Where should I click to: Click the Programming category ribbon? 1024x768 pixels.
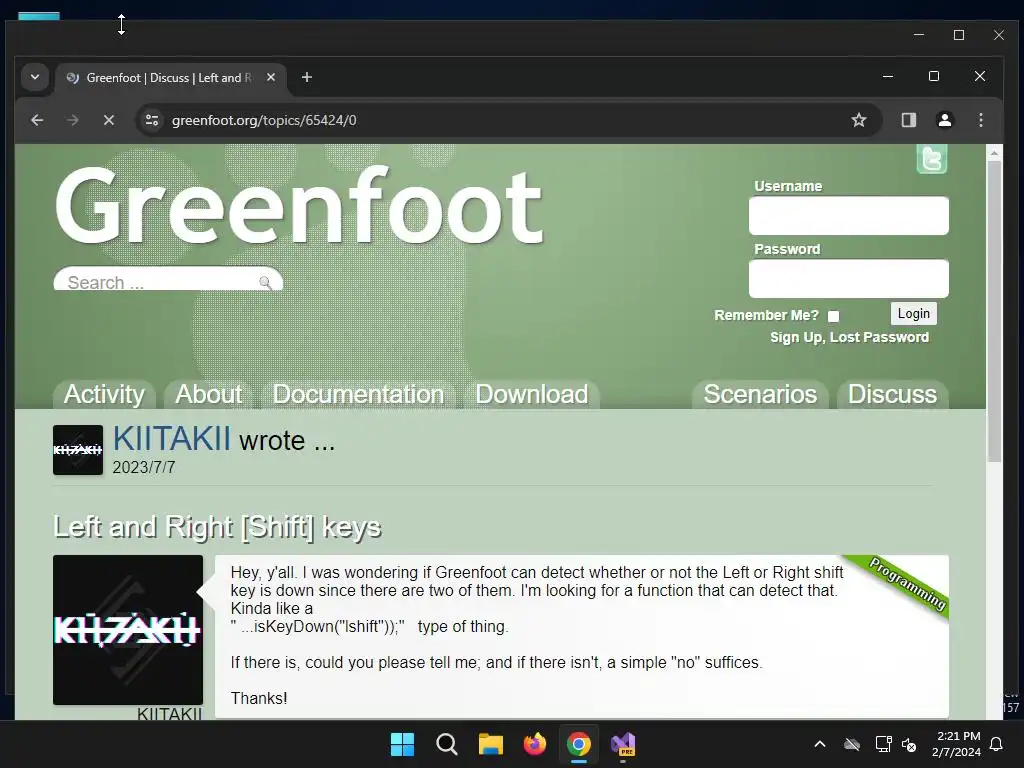point(906,583)
